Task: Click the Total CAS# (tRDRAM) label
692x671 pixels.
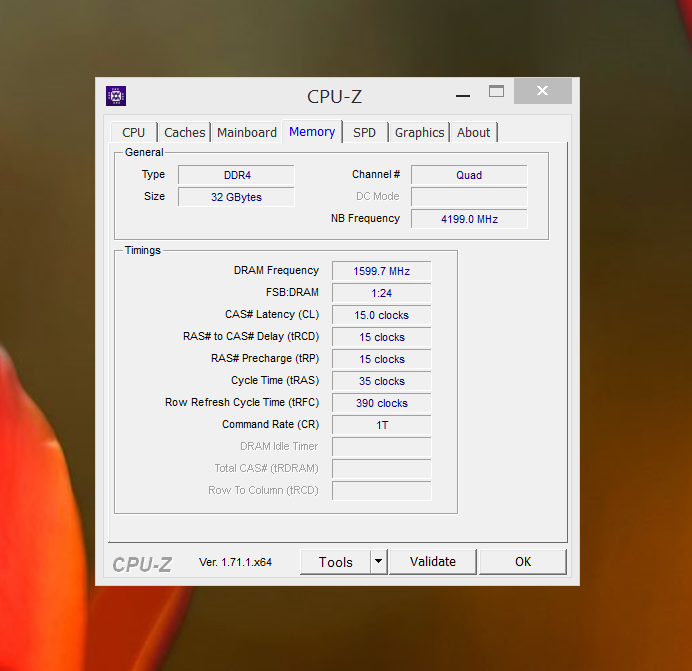Action: [267, 468]
